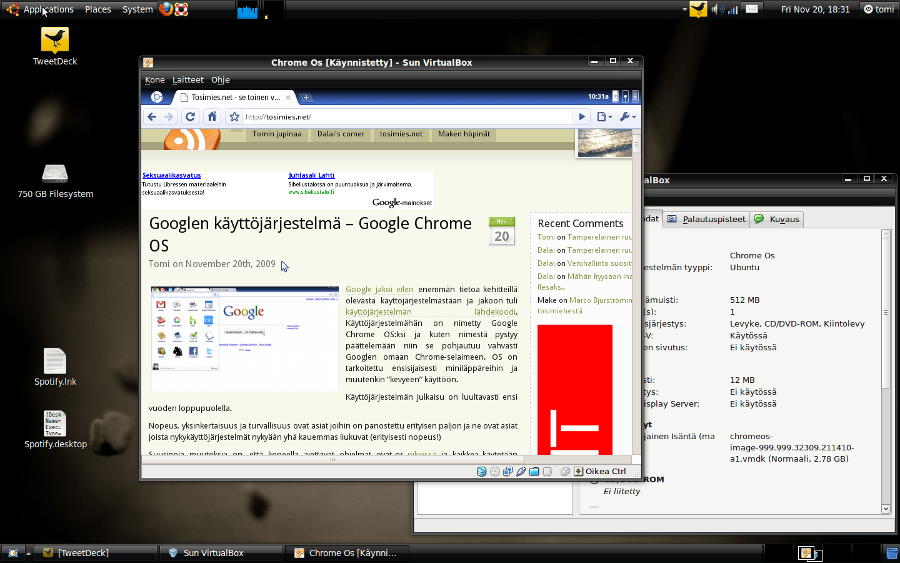Click the RSS feed icon on the blog

pos(192,139)
